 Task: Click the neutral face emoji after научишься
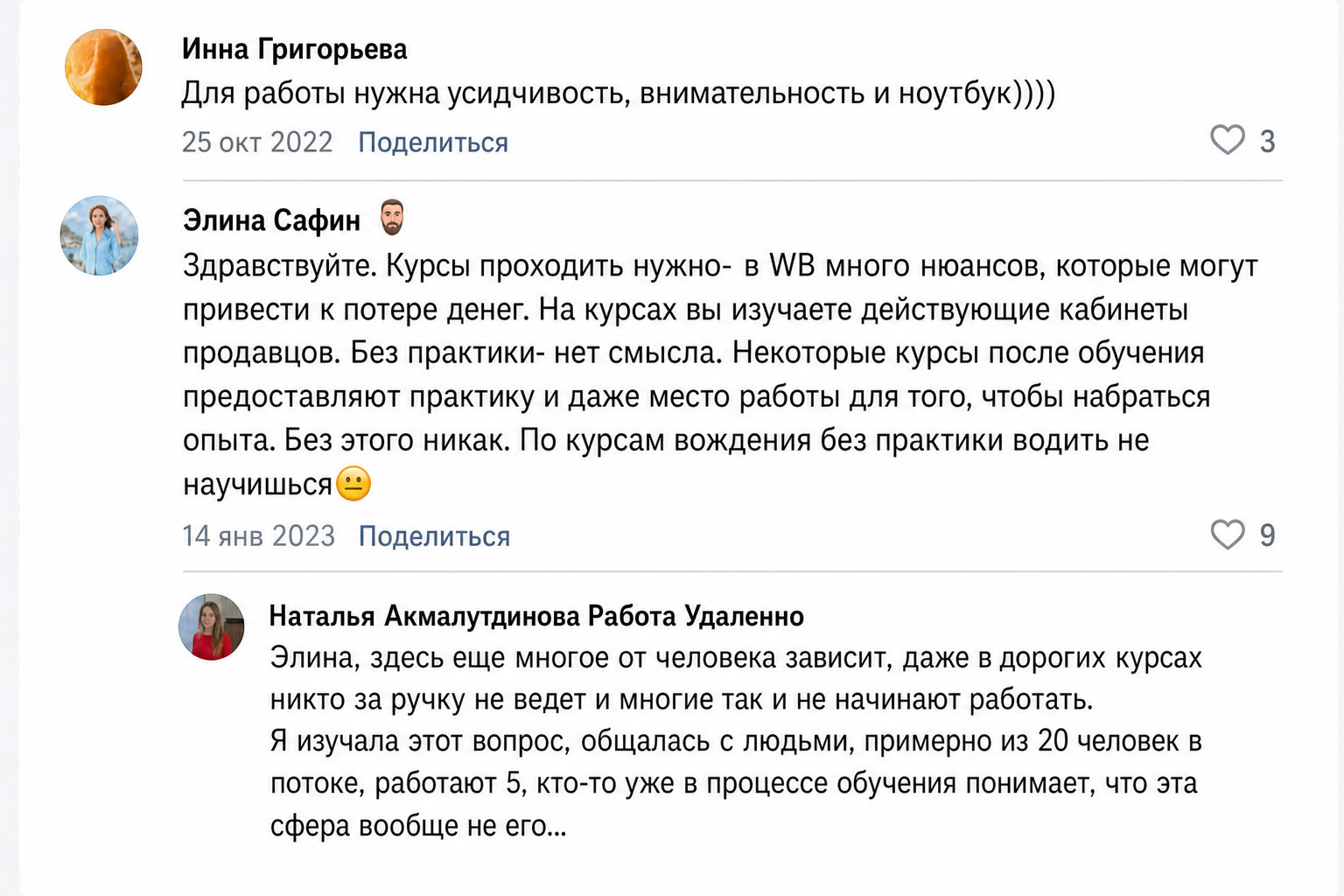tap(353, 483)
